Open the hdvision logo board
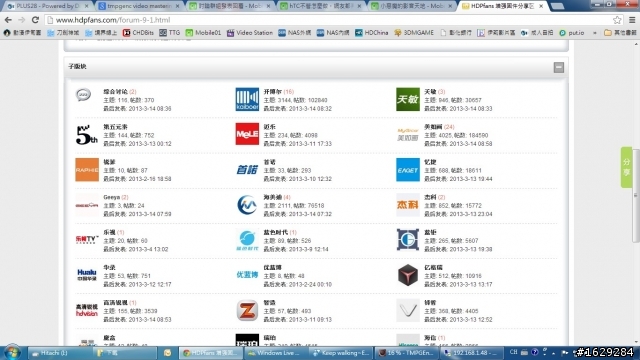640x360 pixels. (87, 310)
